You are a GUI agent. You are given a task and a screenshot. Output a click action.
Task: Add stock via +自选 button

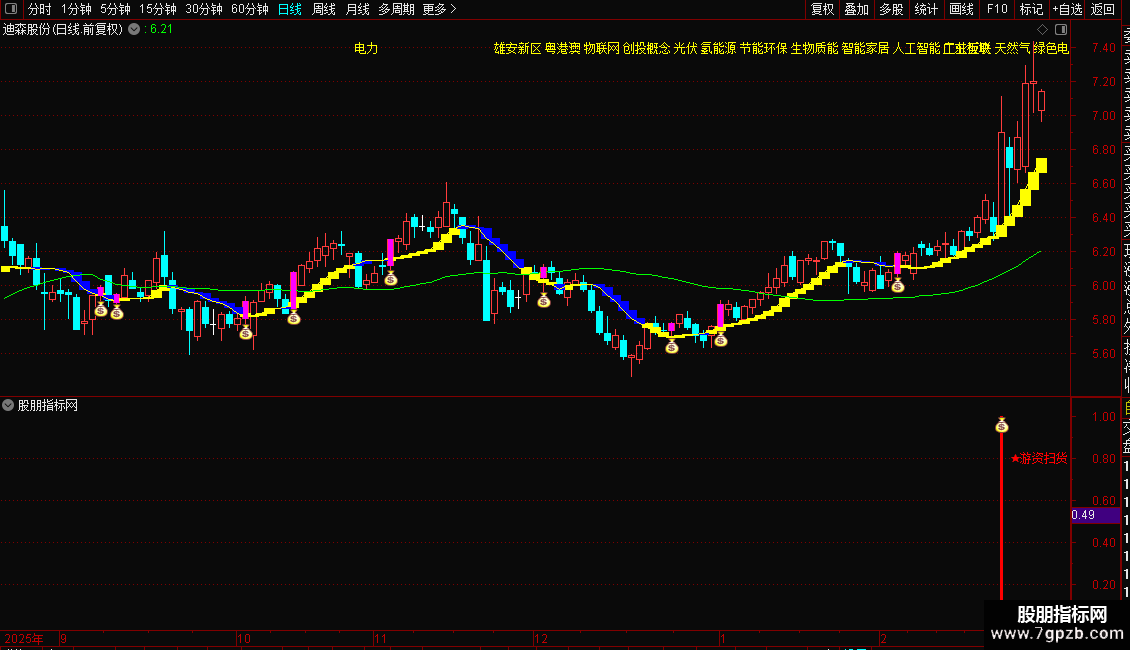tap(1067, 9)
